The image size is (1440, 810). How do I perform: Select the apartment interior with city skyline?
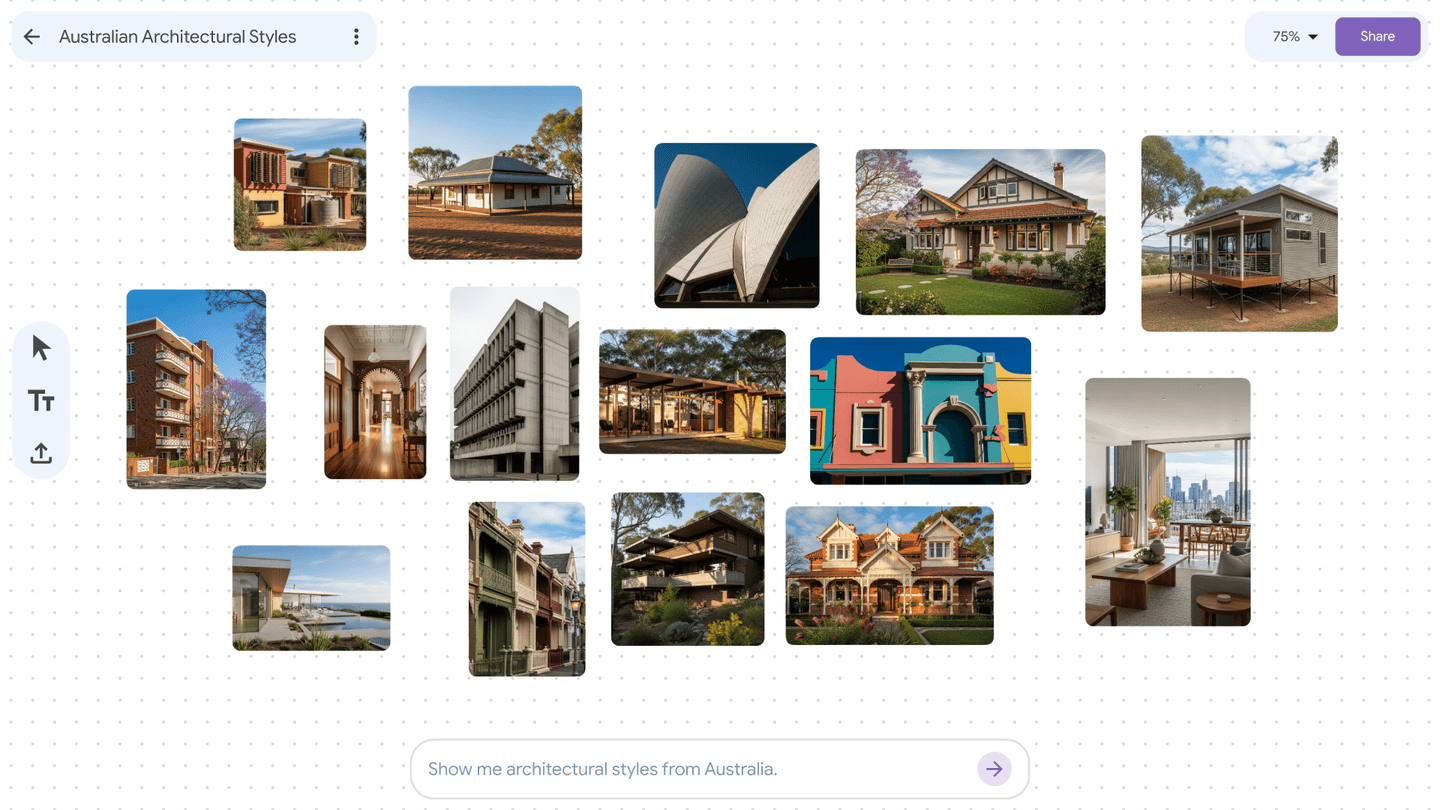(1167, 502)
